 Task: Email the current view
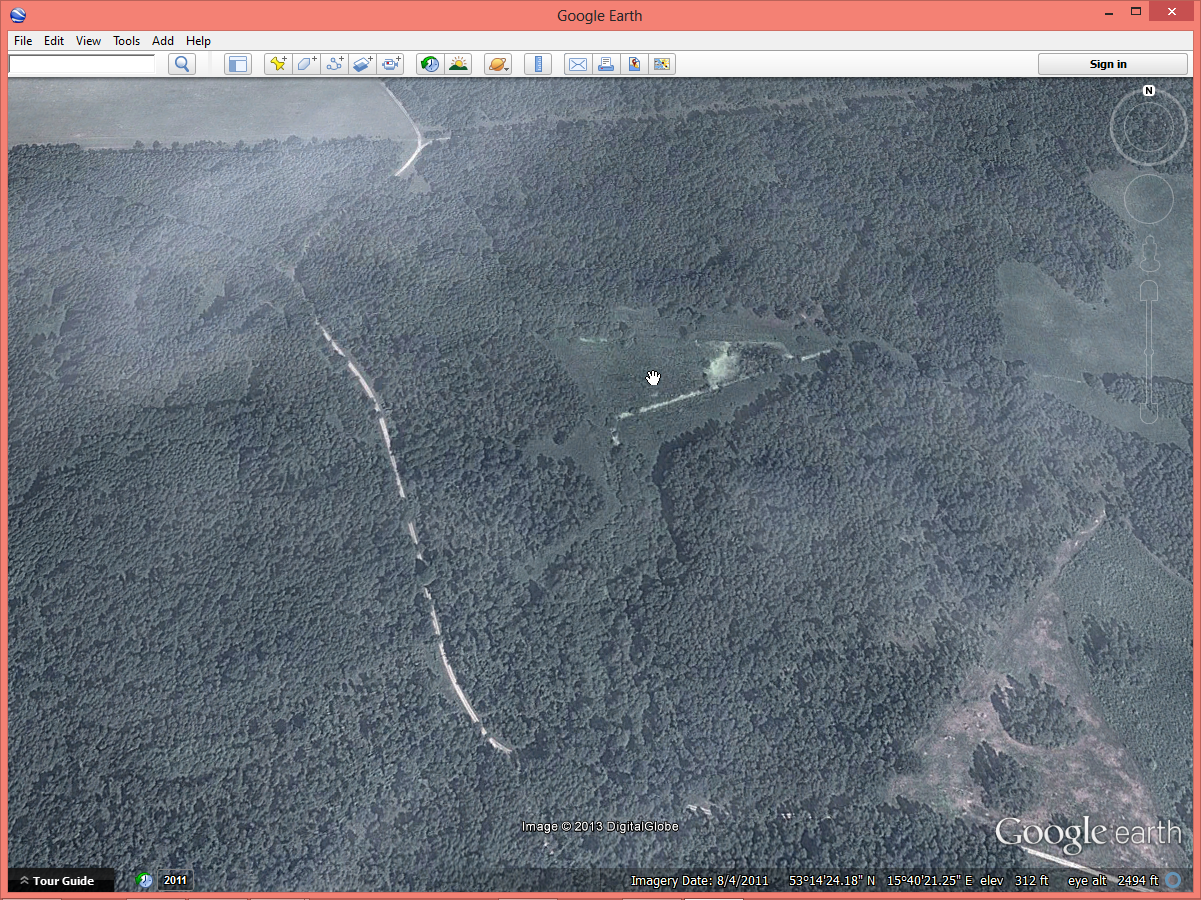point(578,64)
